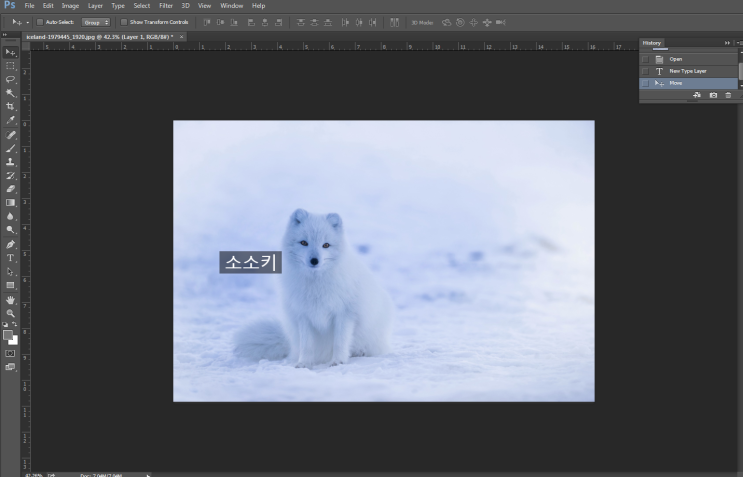
Task: Activate the Hand tool
Action: pos(11,299)
